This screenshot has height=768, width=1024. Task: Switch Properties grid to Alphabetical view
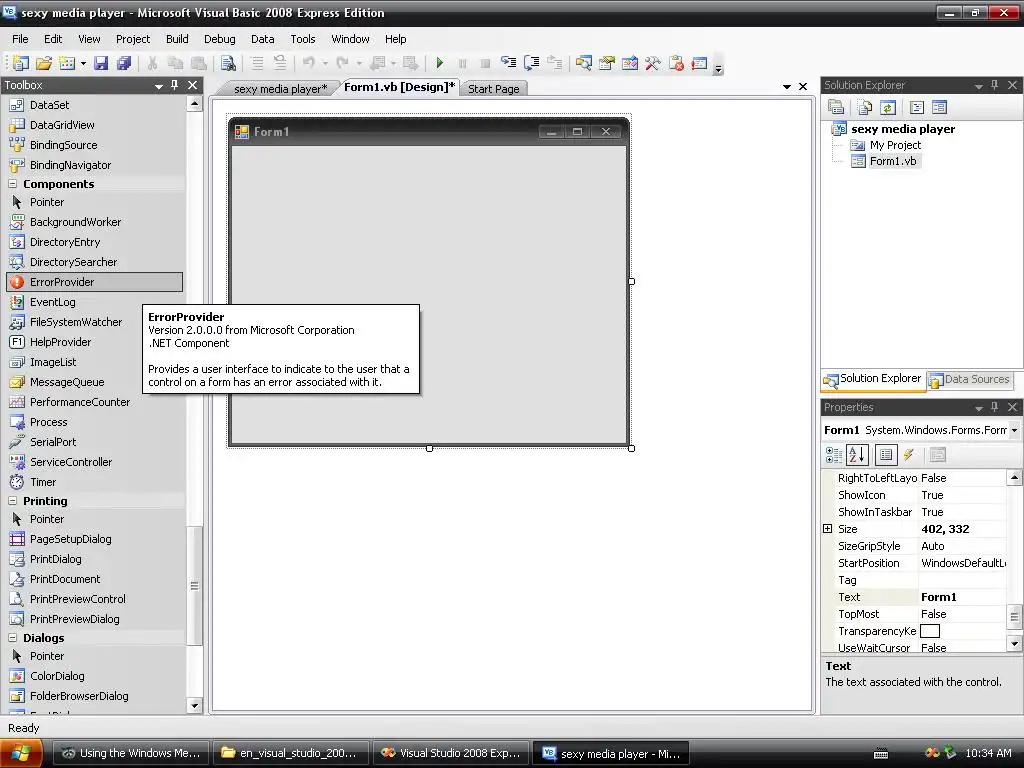(857, 455)
